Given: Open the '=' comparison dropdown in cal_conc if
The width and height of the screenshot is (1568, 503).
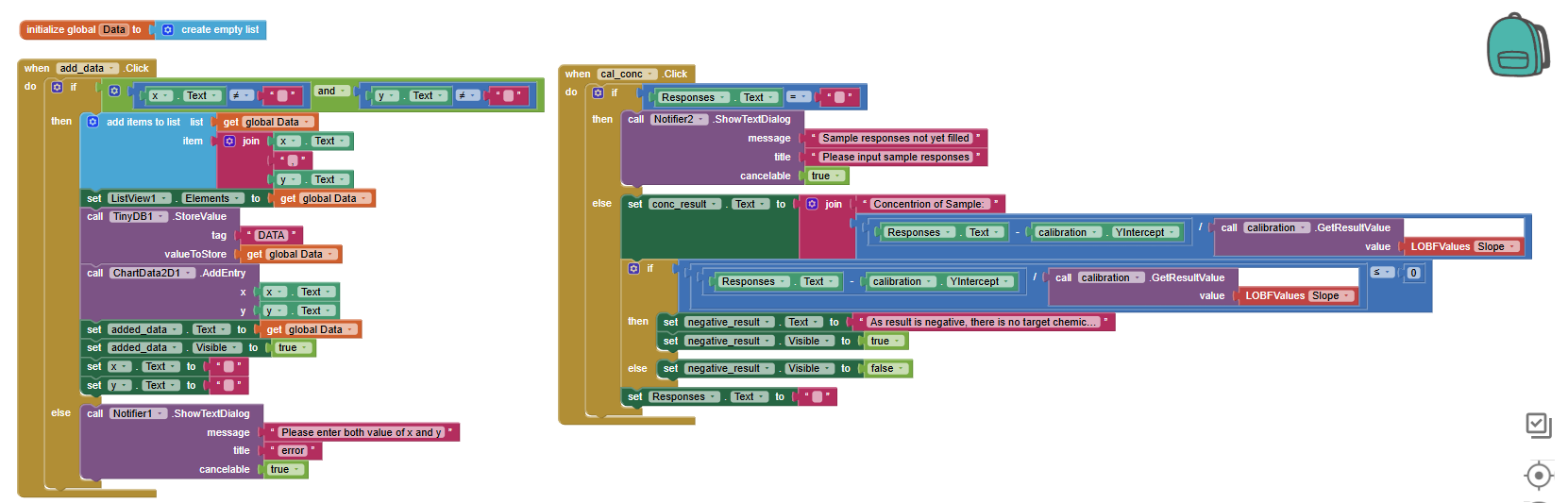Looking at the screenshot, I should (x=798, y=96).
